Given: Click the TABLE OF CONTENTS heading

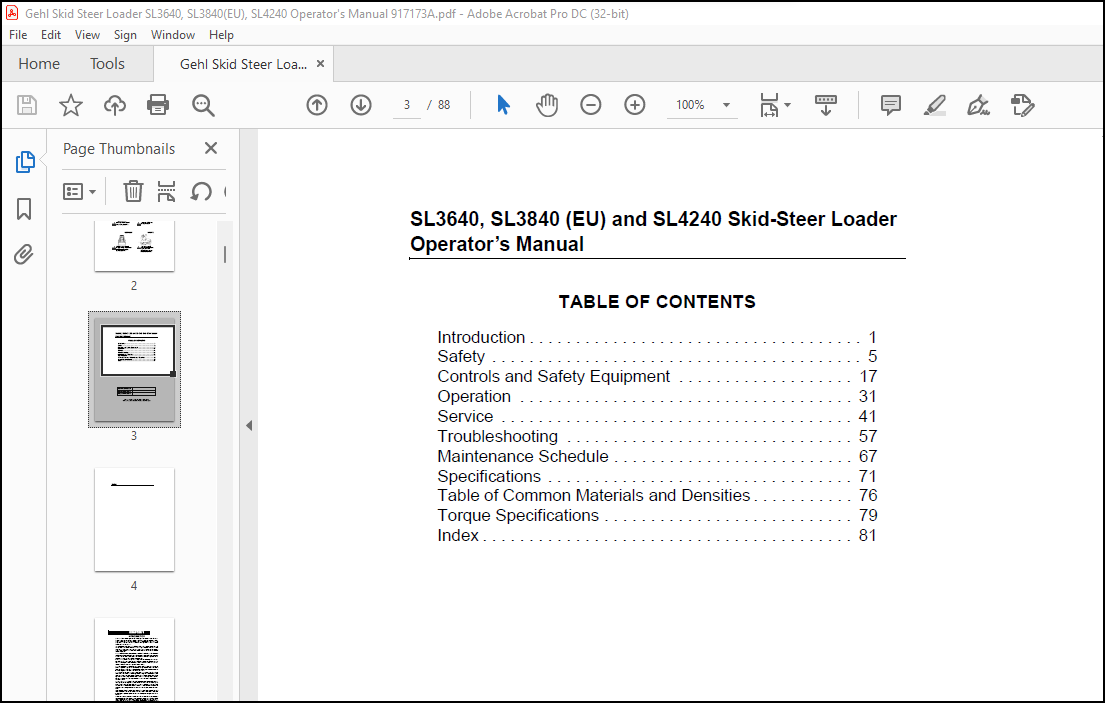Looking at the screenshot, I should [x=657, y=301].
